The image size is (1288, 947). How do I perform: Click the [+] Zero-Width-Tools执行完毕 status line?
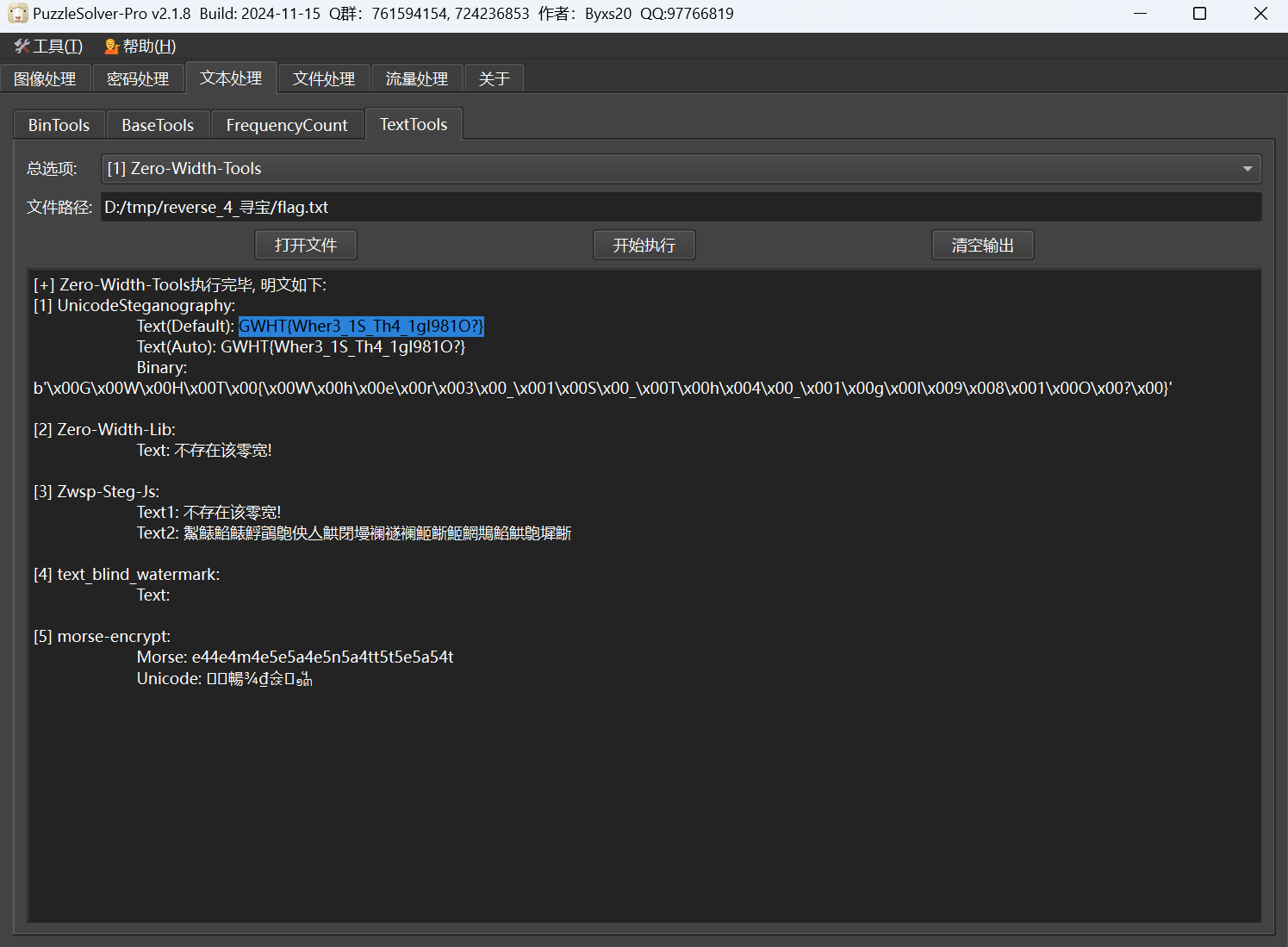(x=180, y=284)
